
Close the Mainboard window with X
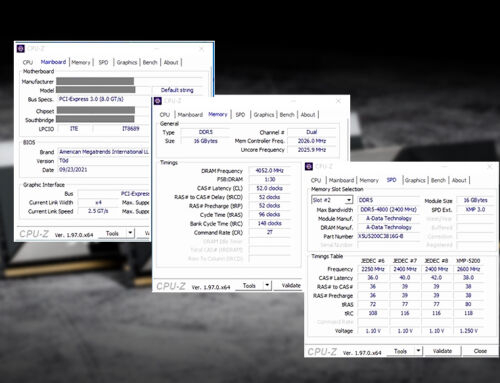click(201, 49)
